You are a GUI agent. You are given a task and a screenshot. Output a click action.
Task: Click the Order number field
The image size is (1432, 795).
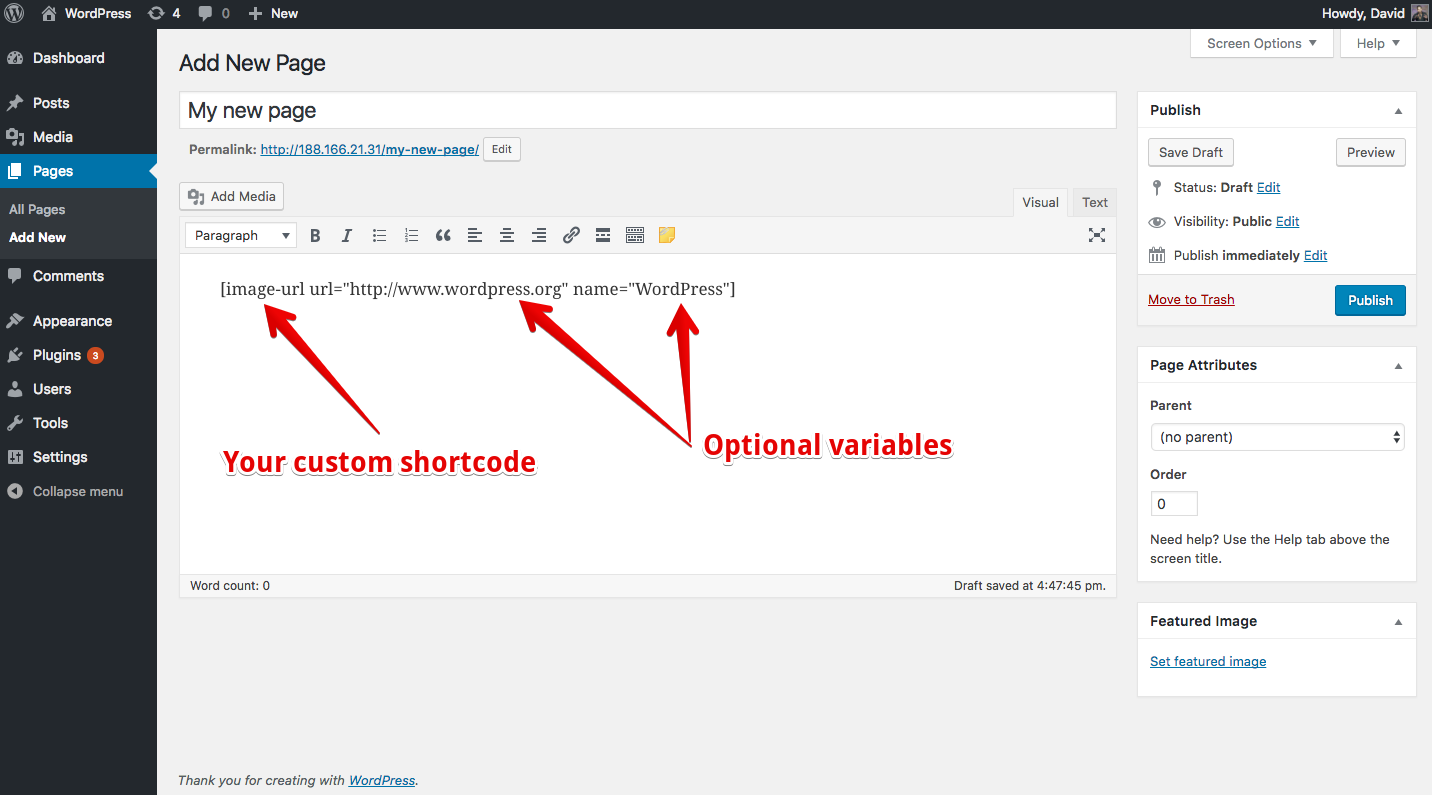tap(1174, 504)
